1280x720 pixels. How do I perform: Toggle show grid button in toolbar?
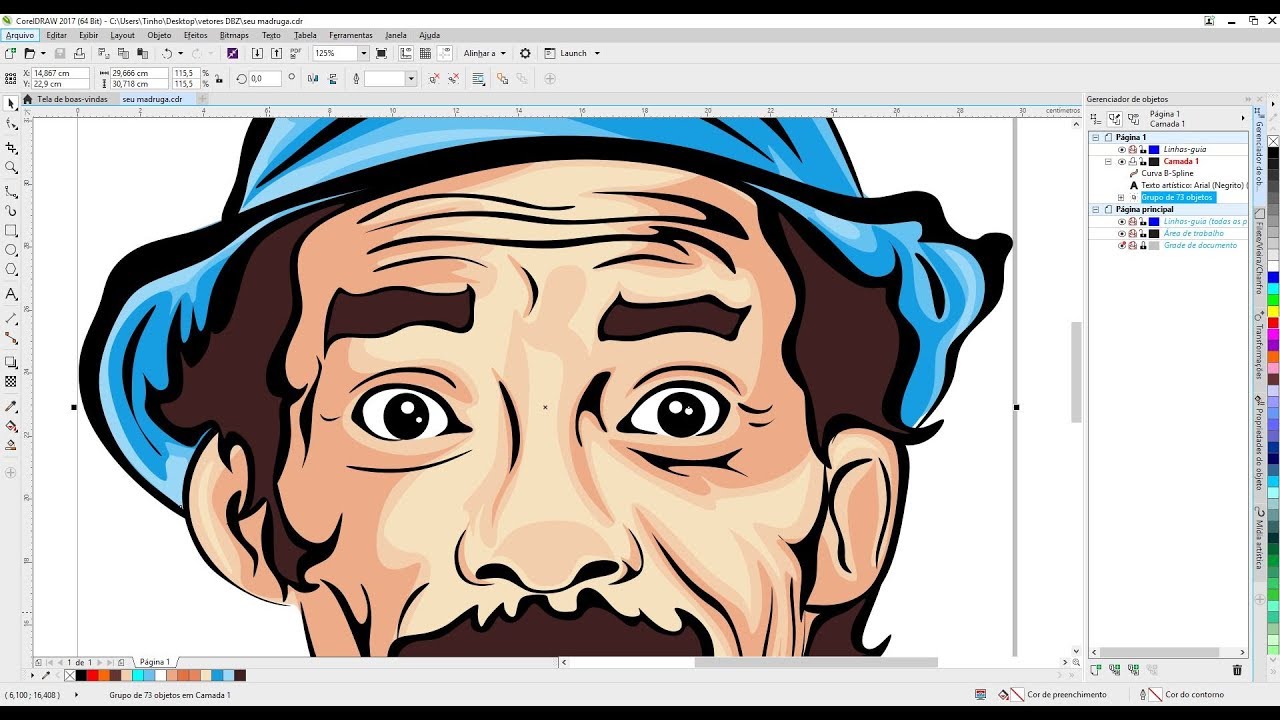pos(425,53)
